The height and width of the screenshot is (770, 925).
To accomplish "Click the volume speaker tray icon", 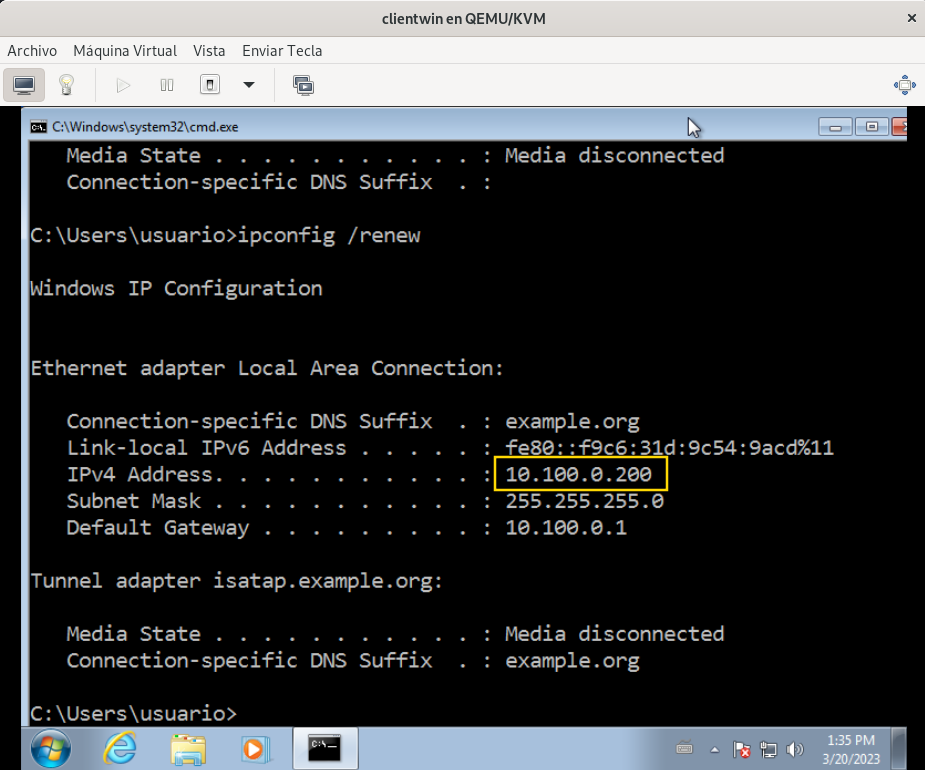I will click(x=796, y=749).
